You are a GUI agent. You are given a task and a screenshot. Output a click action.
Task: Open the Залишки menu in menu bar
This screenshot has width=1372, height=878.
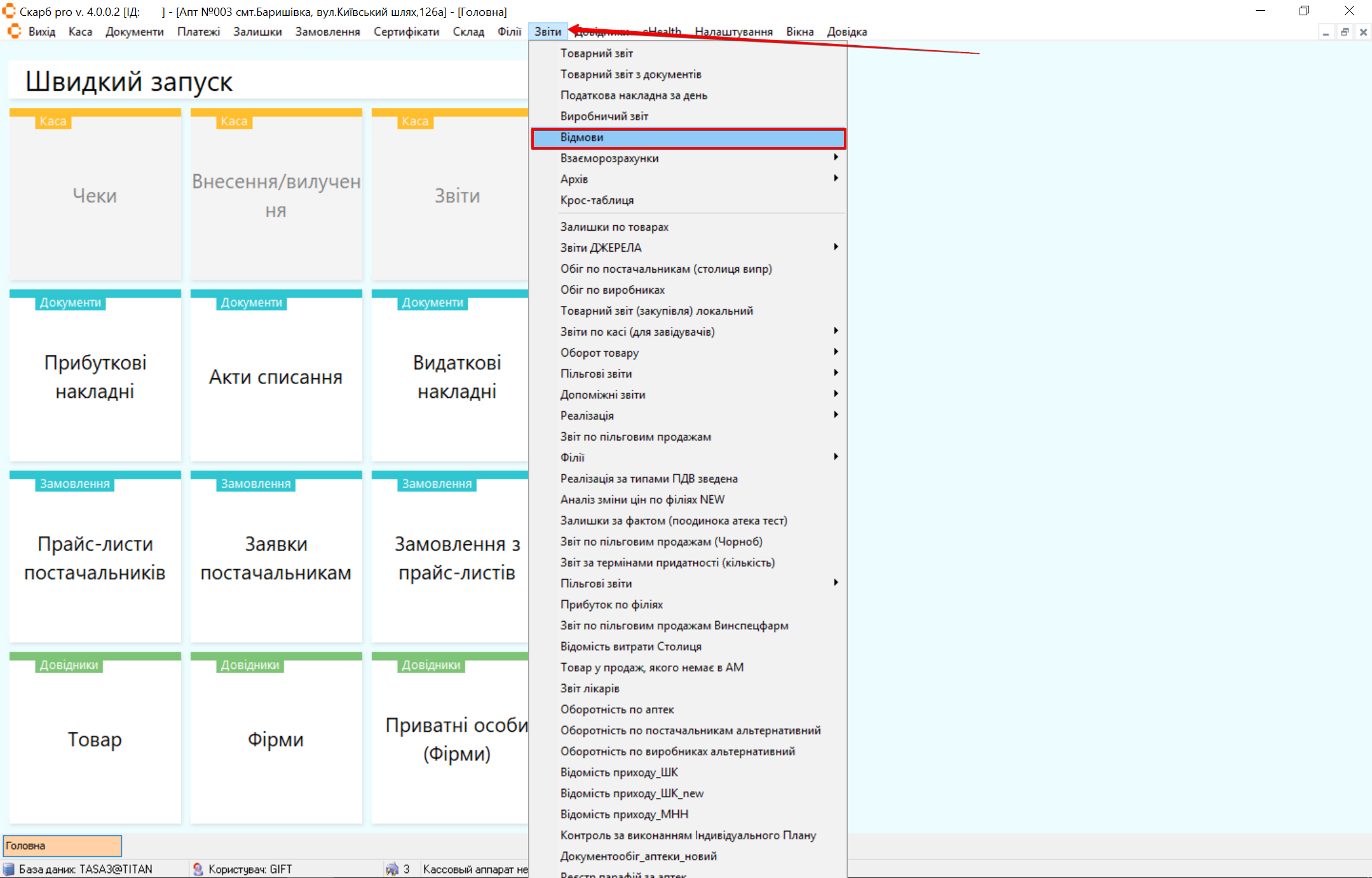(x=257, y=32)
